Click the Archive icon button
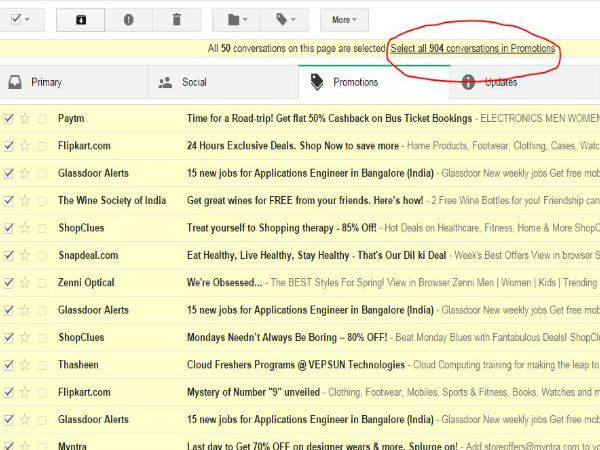The width and height of the screenshot is (600, 450). coord(80,20)
